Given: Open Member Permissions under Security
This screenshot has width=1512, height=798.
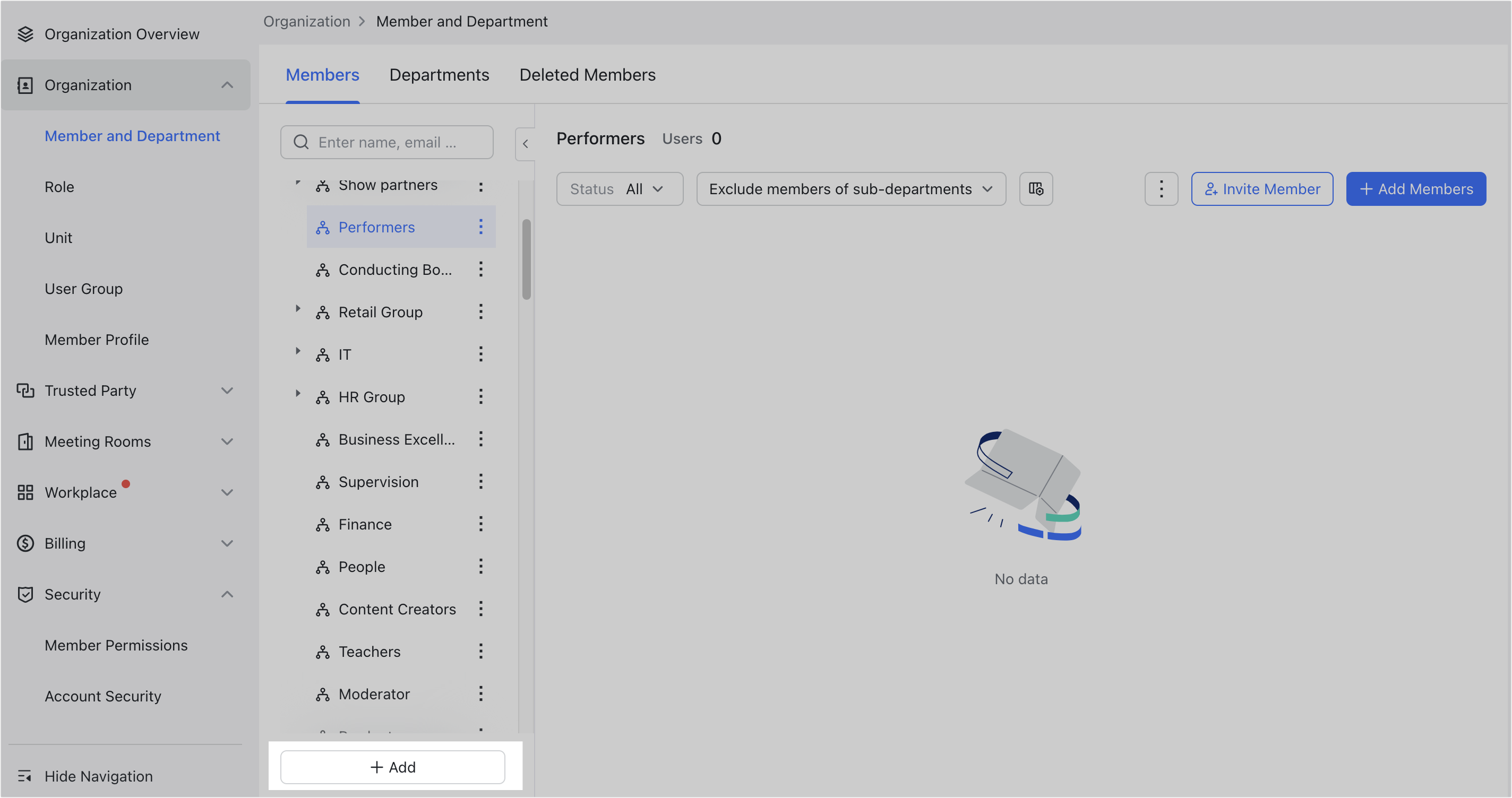Looking at the screenshot, I should (x=116, y=645).
